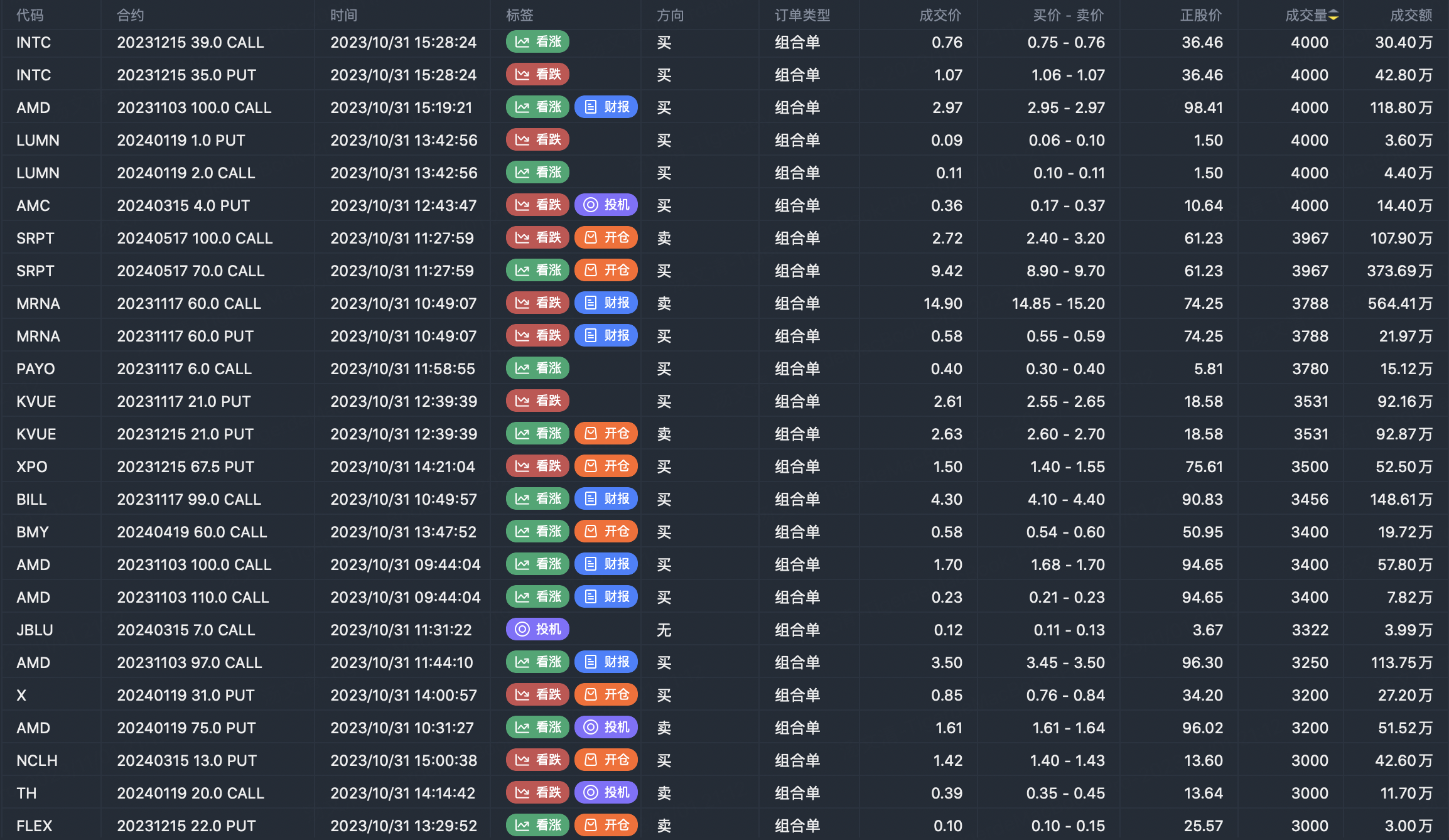Viewport: 1449px width, 840px height.
Task: Click the 看跌 tag on INTC 35.0 PUT row
Action: [537, 75]
